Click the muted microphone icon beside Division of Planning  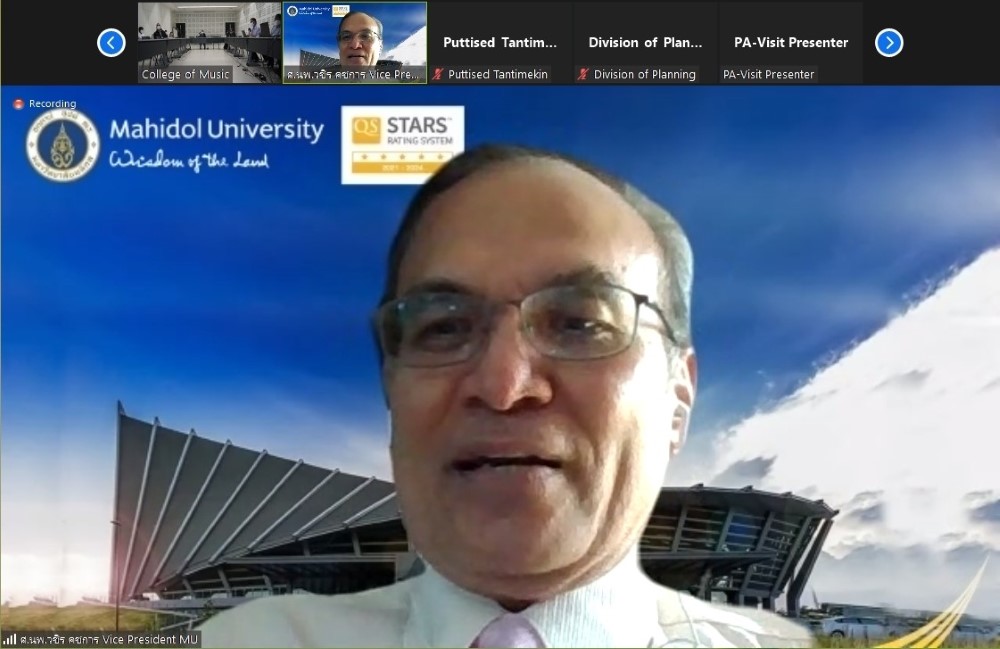pos(583,75)
